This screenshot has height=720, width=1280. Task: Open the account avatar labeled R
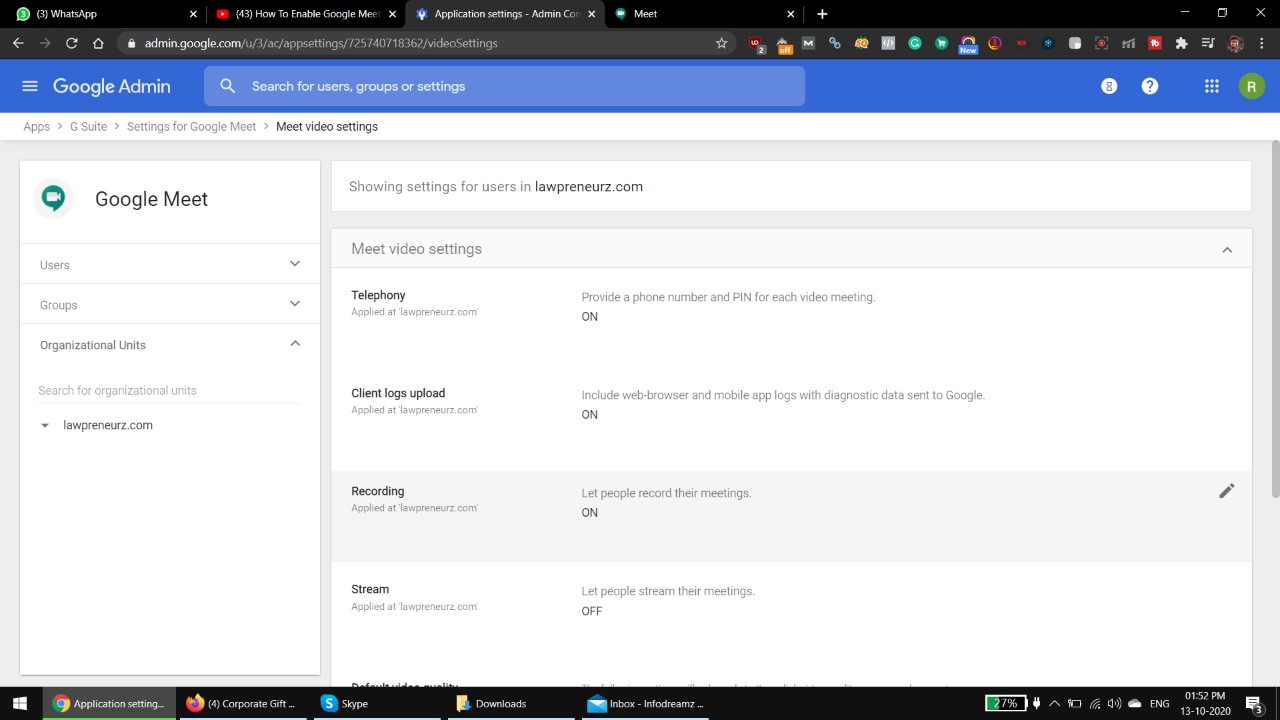[1251, 86]
